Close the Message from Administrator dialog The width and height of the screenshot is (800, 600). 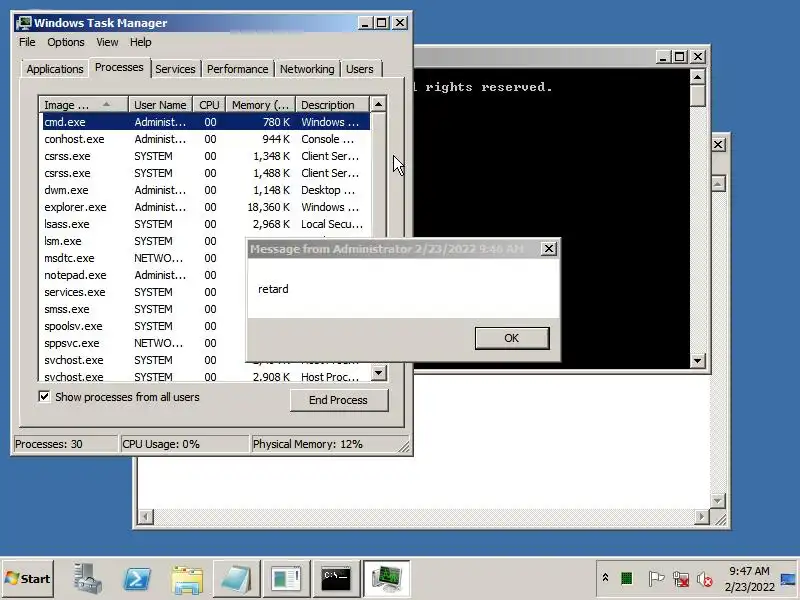pos(548,248)
